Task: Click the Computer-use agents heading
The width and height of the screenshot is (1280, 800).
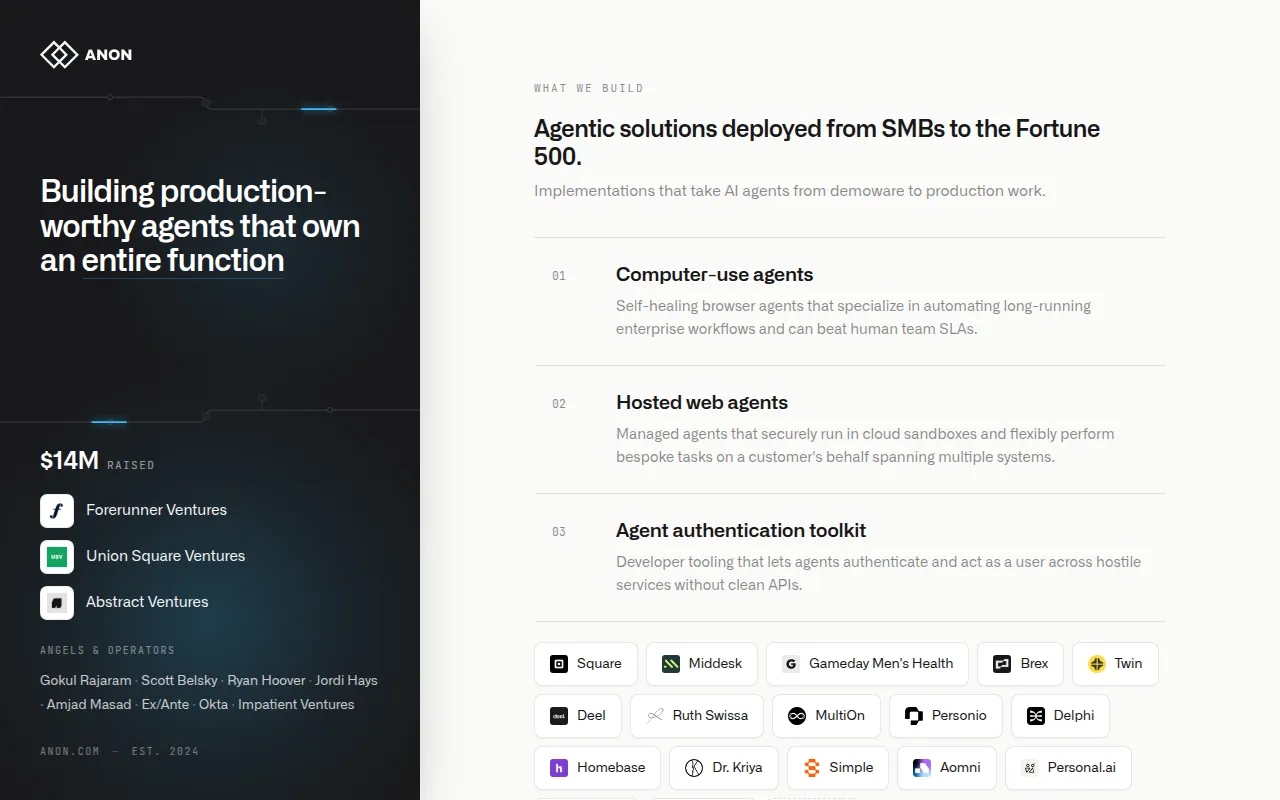Action: [714, 274]
